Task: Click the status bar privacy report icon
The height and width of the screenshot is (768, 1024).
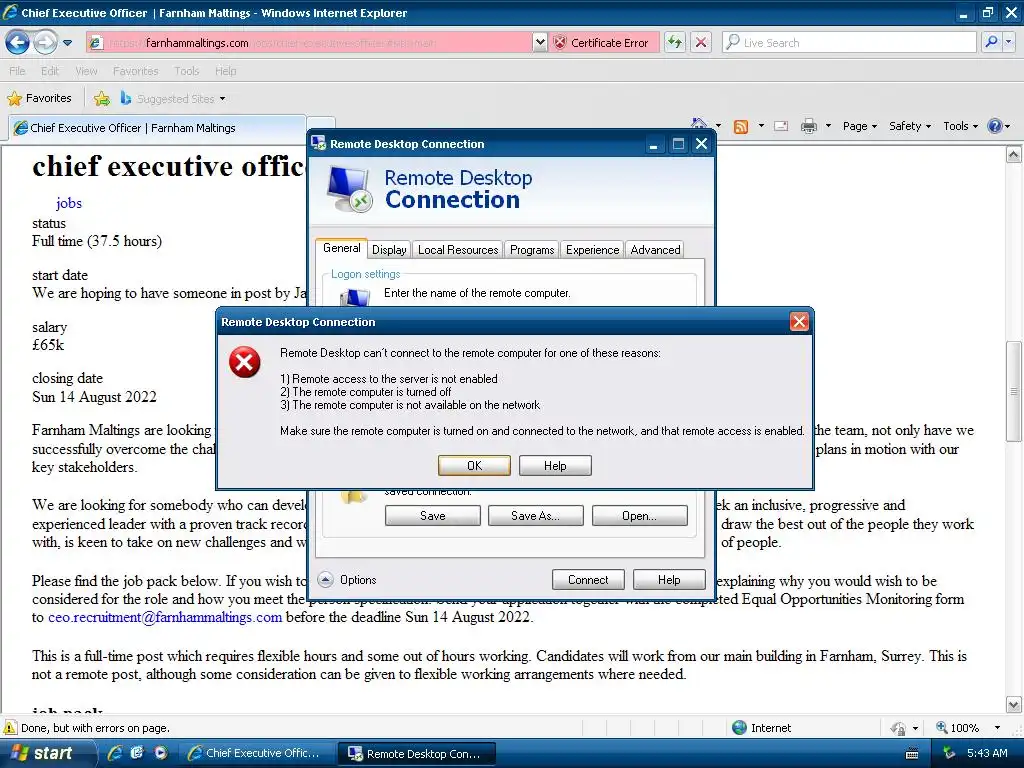Action: 898,728
